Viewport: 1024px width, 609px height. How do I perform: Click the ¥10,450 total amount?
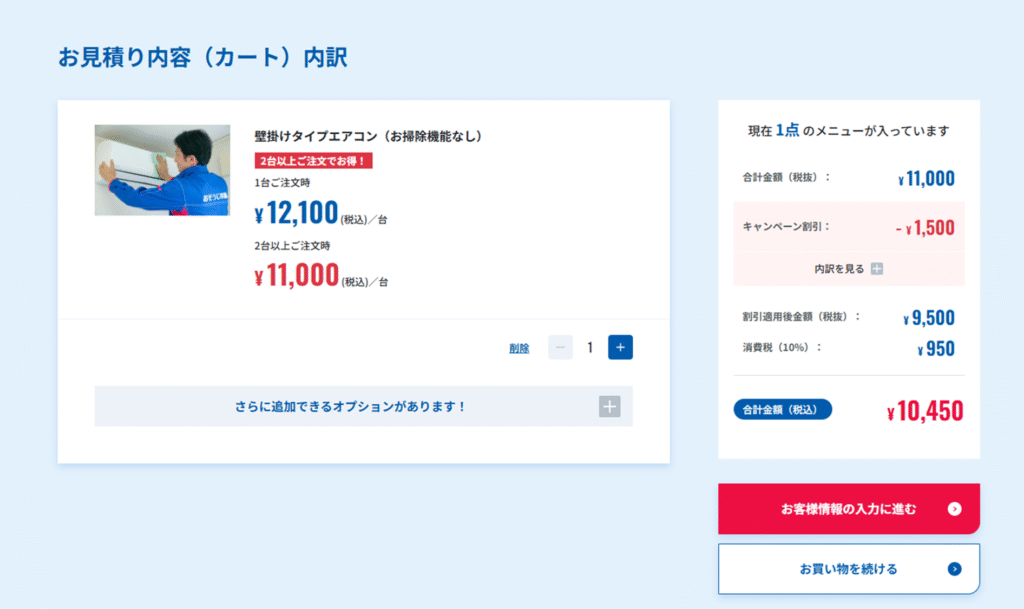925,411
